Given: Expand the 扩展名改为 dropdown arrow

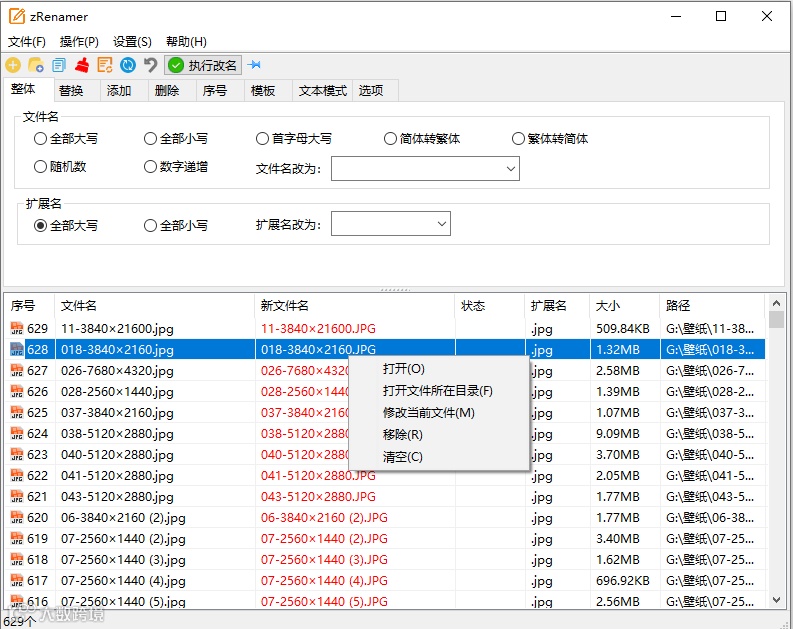Looking at the screenshot, I should pos(442,223).
